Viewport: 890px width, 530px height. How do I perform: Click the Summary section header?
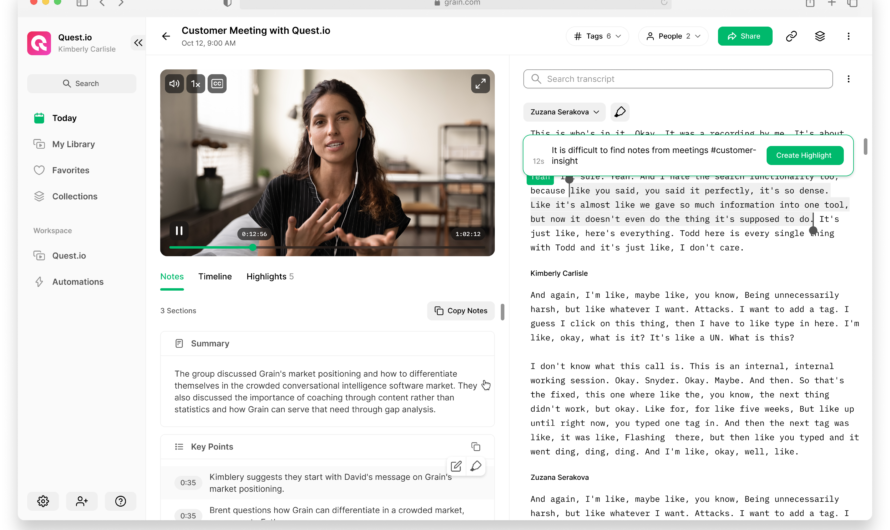327,344
